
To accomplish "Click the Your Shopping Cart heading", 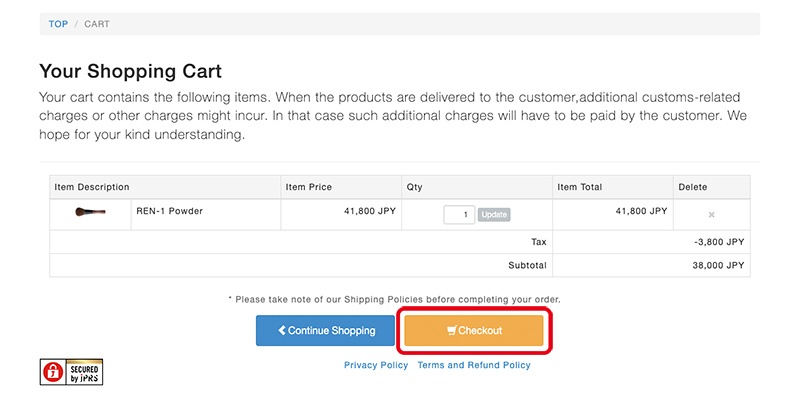I will pos(130,71).
